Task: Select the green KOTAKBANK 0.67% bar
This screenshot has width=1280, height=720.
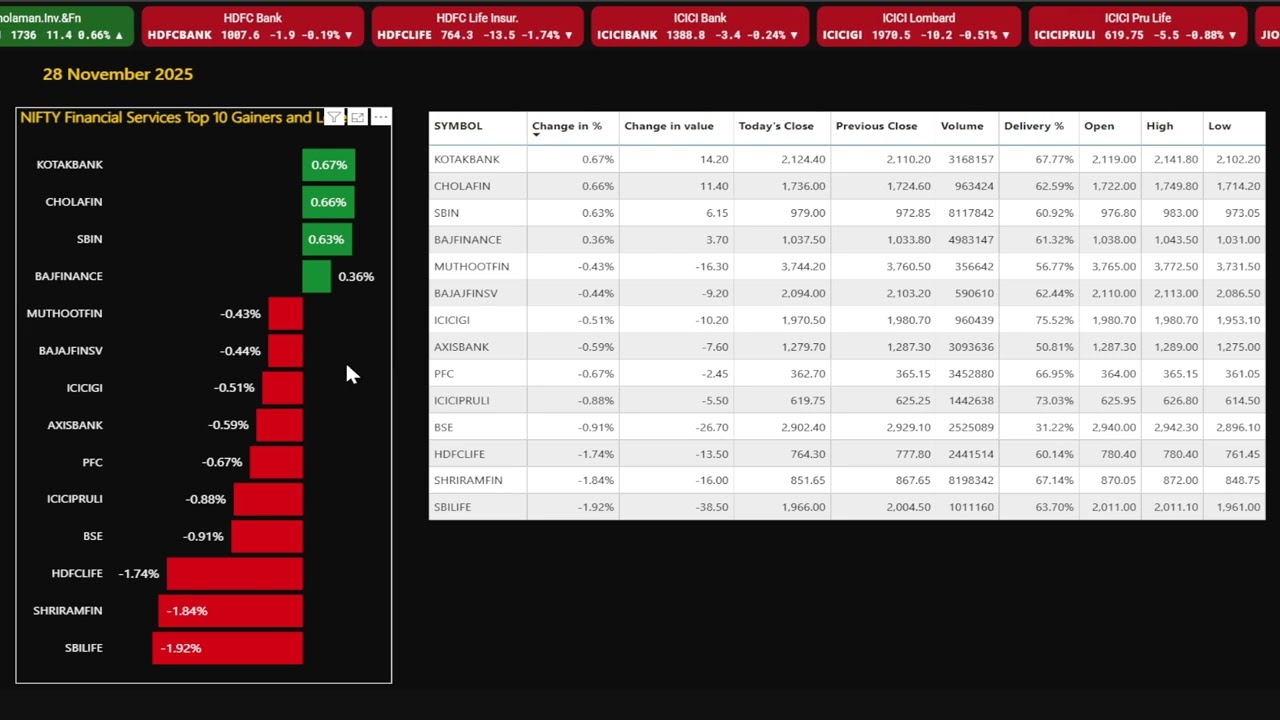Action: pos(329,165)
